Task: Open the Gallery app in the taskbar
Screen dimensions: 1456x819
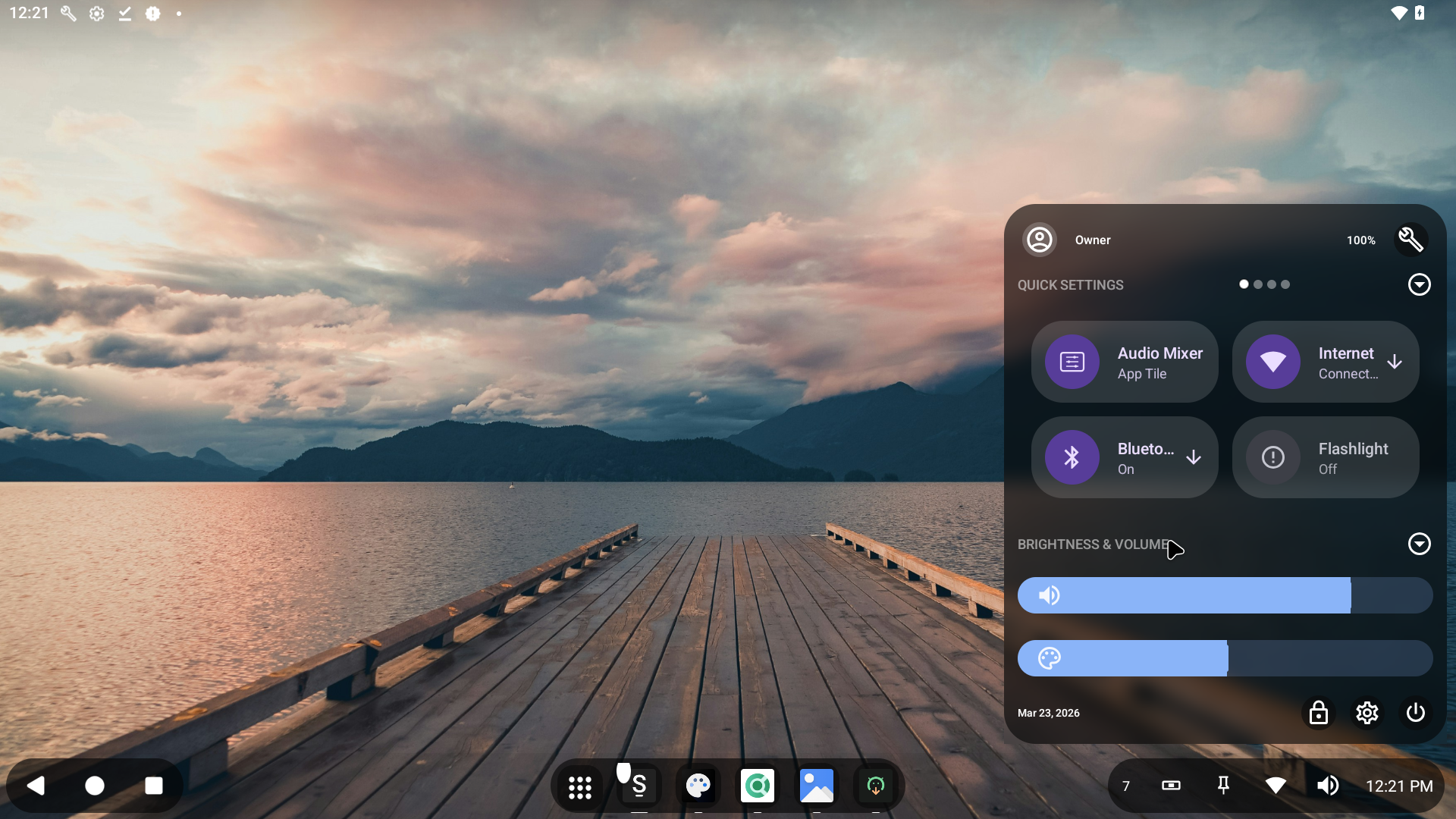Action: coord(817,786)
